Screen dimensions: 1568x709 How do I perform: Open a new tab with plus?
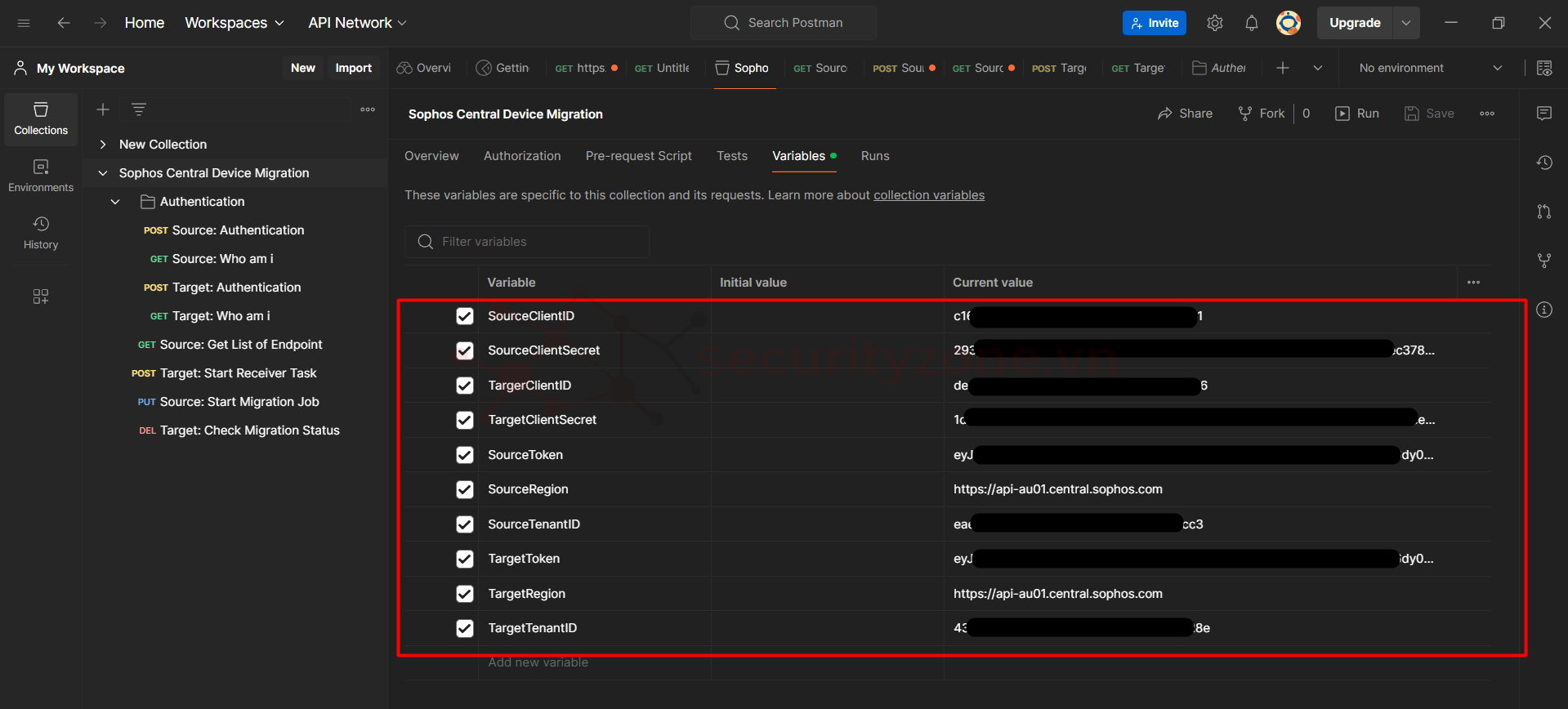click(1283, 68)
